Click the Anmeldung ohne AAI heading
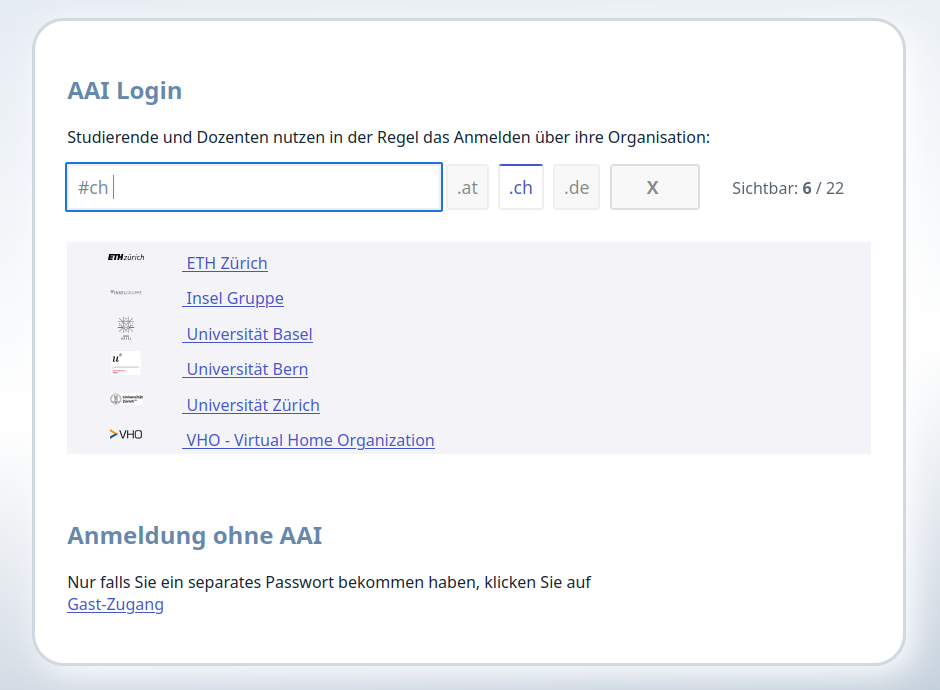This screenshot has width=940, height=690. 195,535
